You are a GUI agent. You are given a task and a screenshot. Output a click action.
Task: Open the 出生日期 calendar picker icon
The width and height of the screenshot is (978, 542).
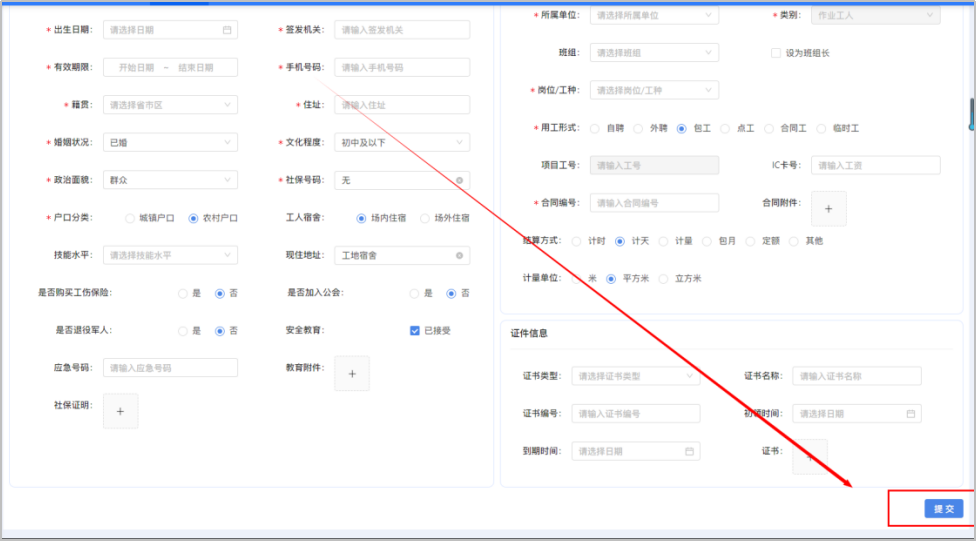point(227,30)
